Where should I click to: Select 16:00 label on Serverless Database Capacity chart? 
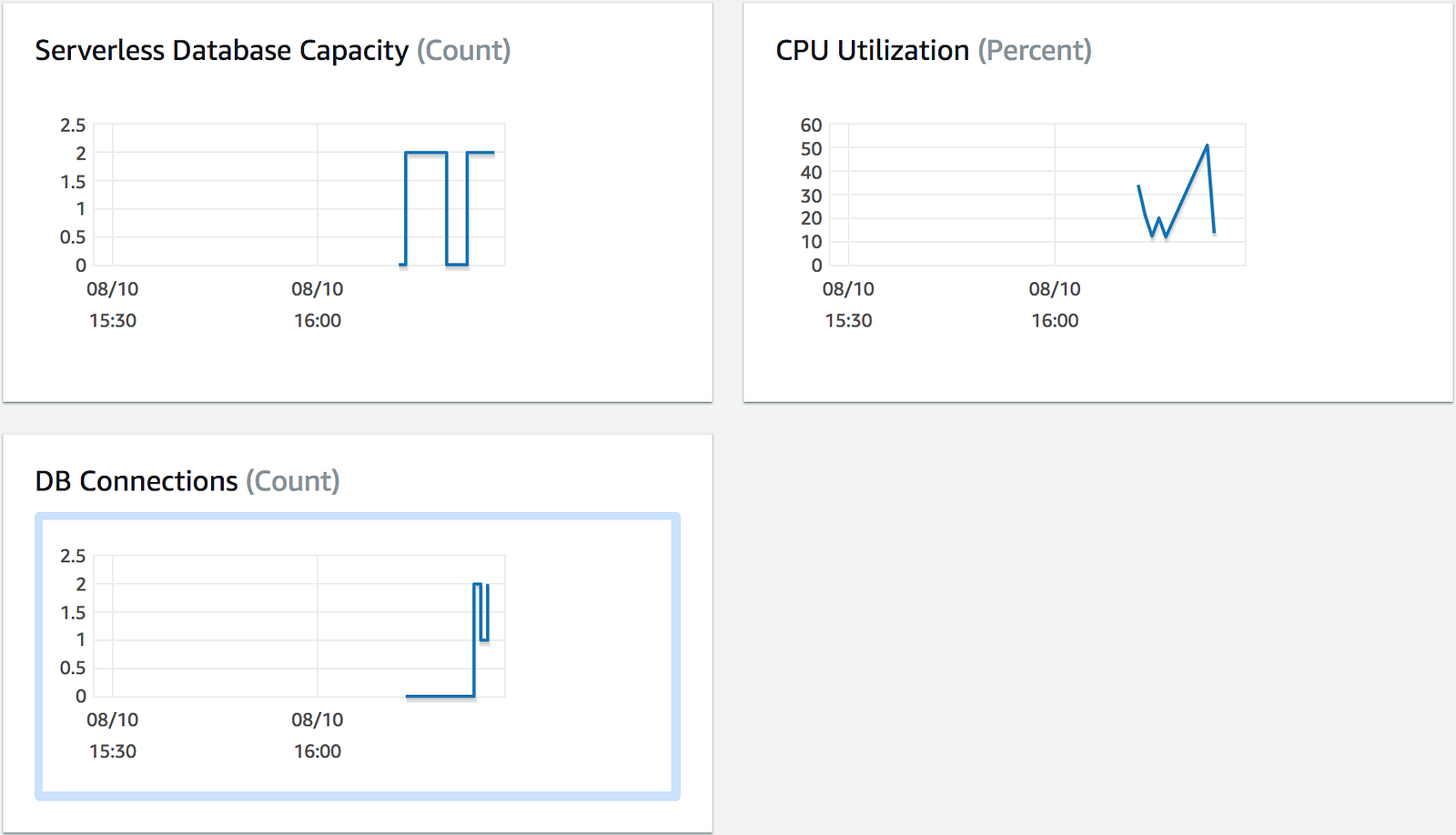(318, 320)
